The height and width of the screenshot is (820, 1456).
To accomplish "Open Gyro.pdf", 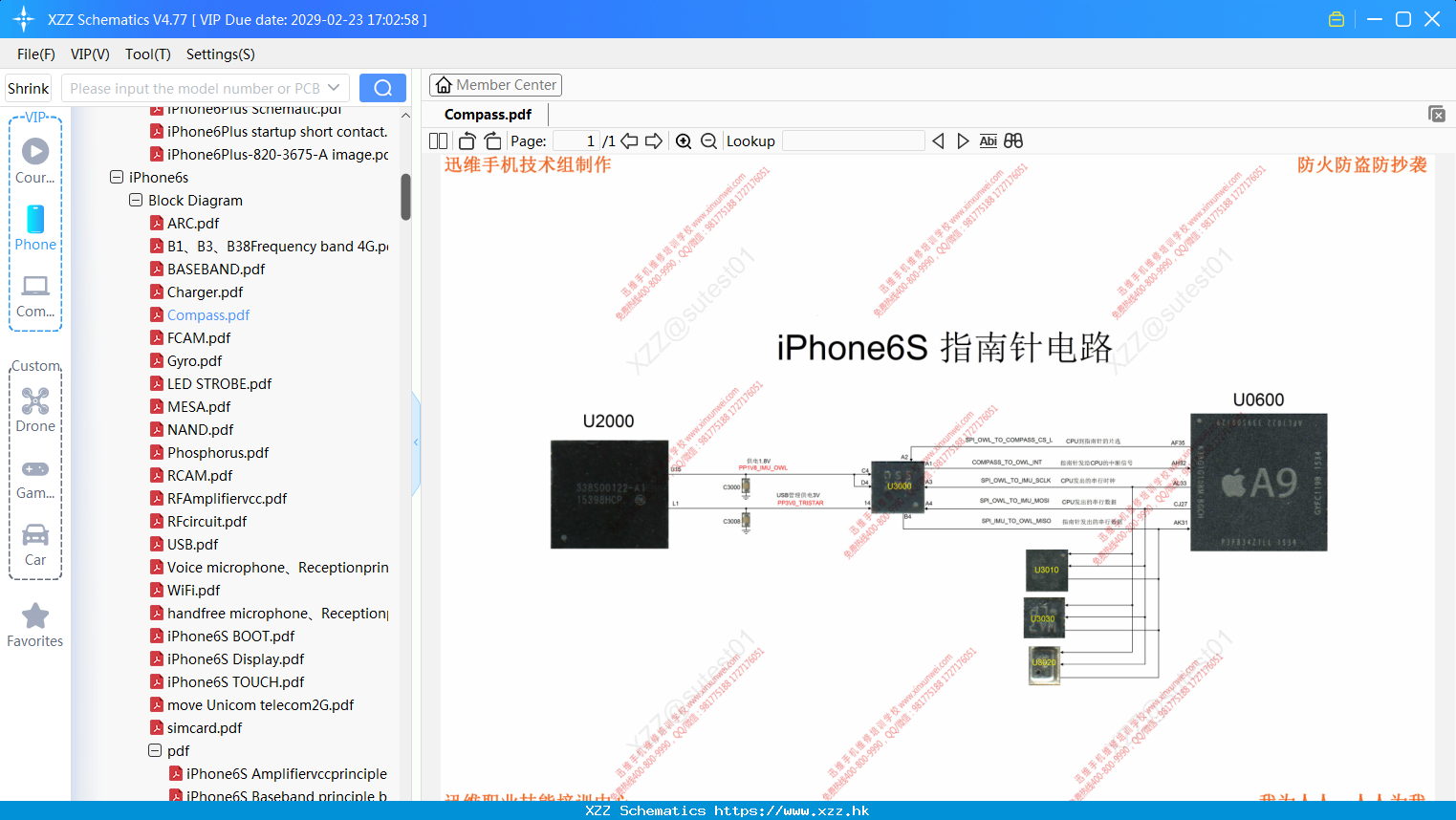I will pos(194,360).
